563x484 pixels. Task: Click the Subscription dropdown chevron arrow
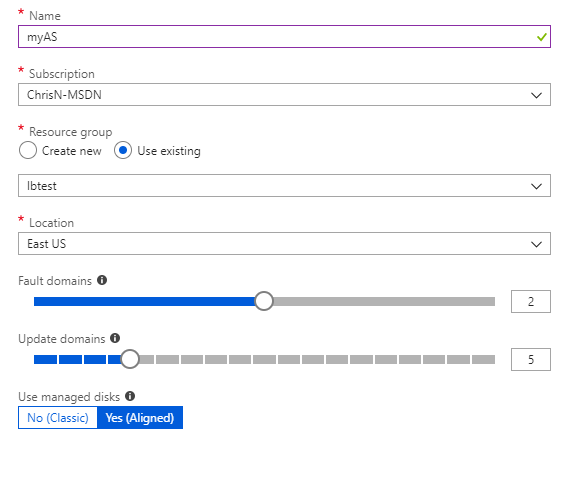(536, 96)
